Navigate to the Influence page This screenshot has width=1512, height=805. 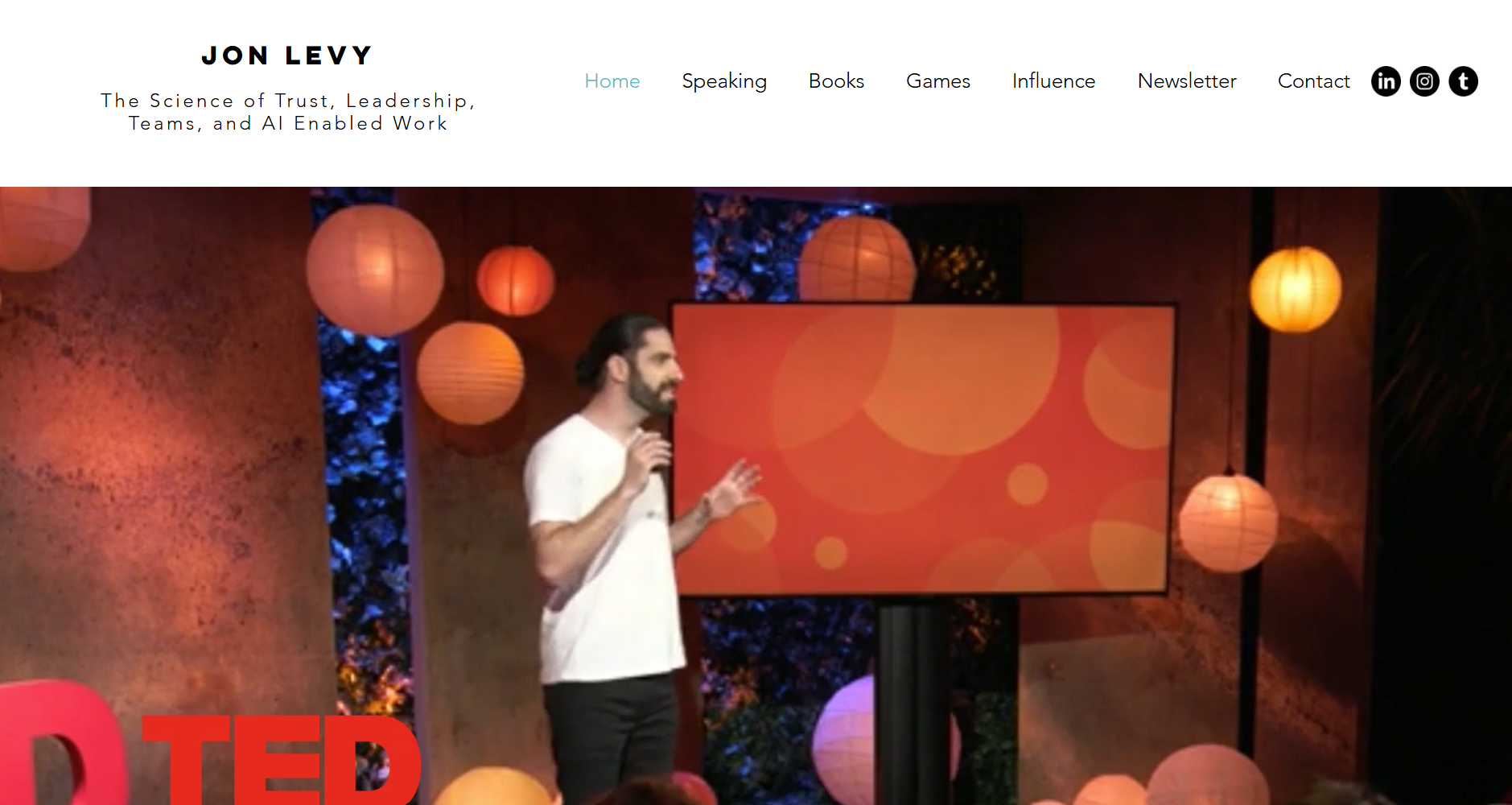point(1053,81)
